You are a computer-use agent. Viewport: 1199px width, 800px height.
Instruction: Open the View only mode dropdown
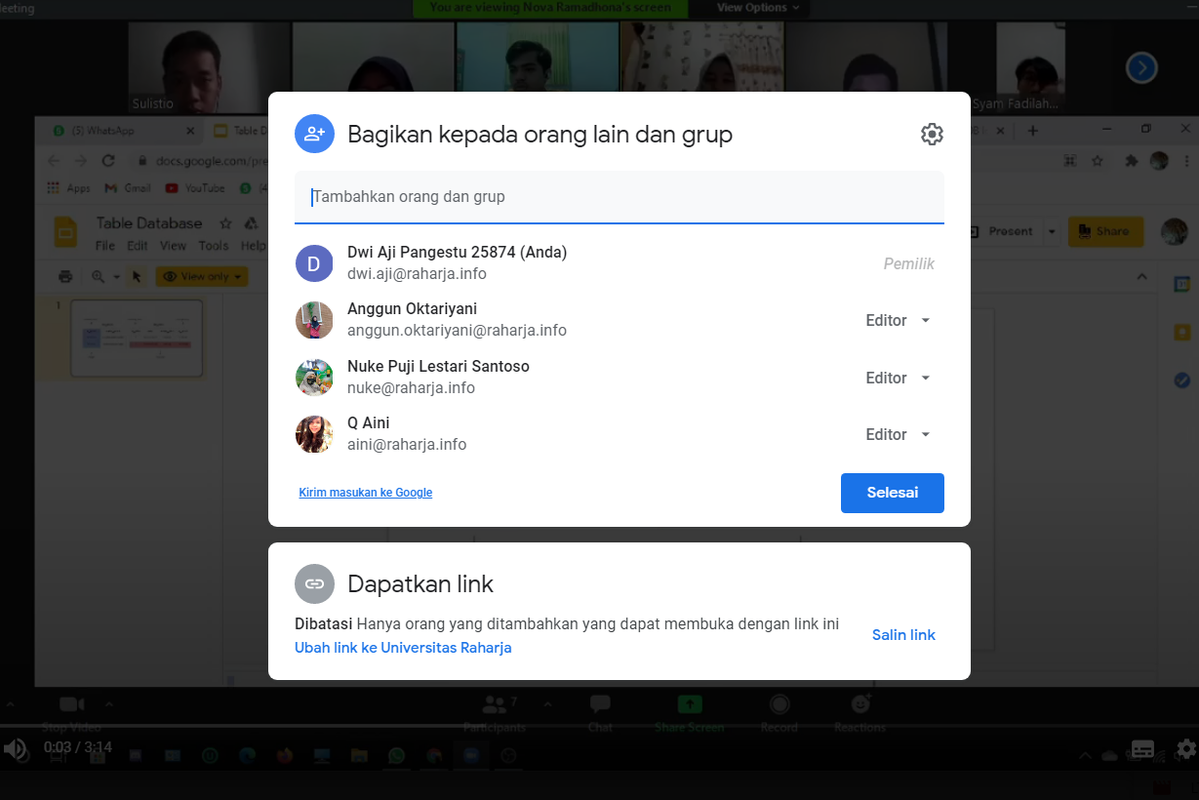pos(202,277)
